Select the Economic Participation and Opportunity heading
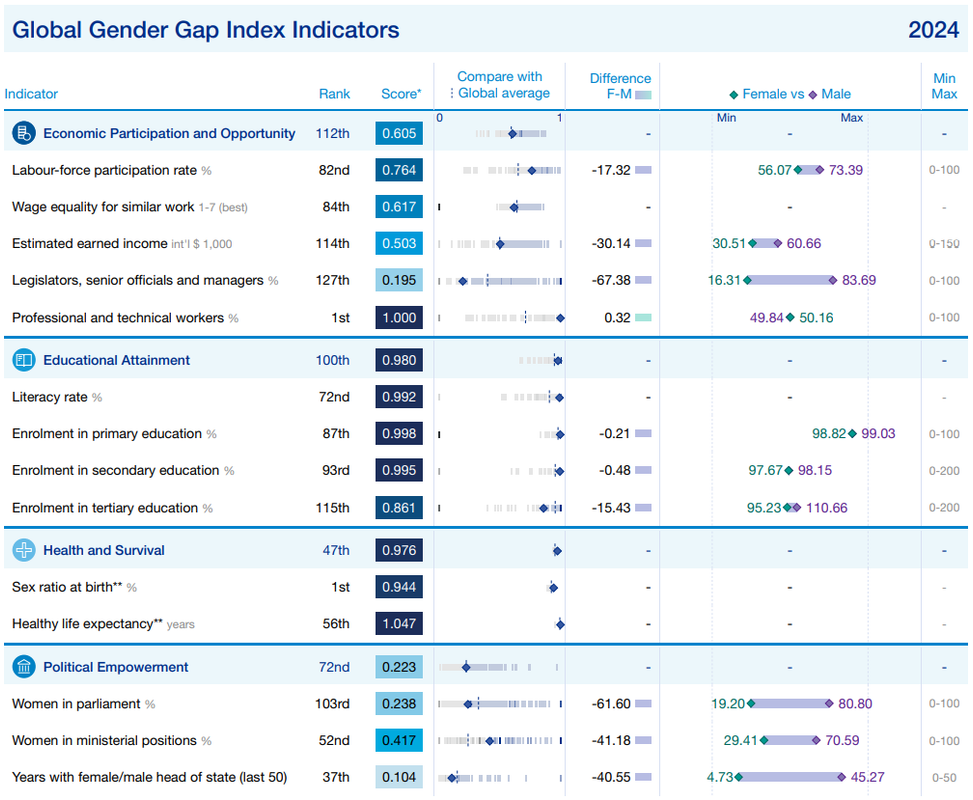Viewport: 973px width, 800px height. (169, 133)
